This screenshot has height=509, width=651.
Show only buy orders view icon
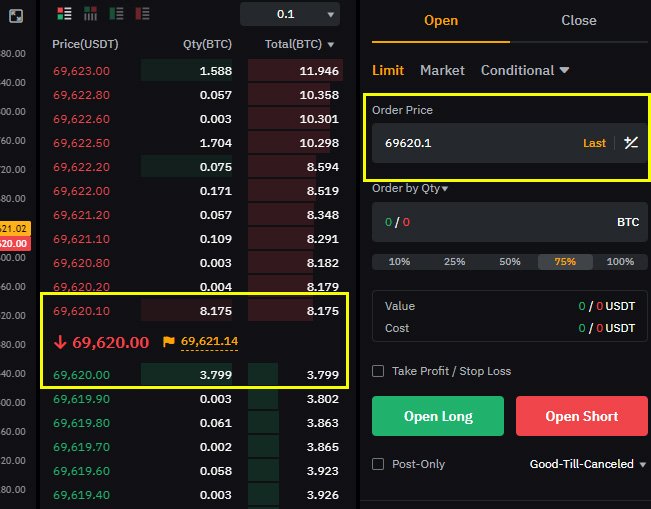point(116,14)
